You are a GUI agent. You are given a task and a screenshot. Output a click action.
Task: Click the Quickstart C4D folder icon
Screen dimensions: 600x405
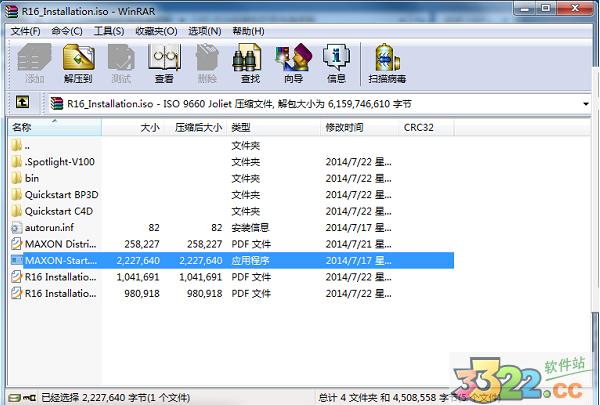[x=16, y=211]
